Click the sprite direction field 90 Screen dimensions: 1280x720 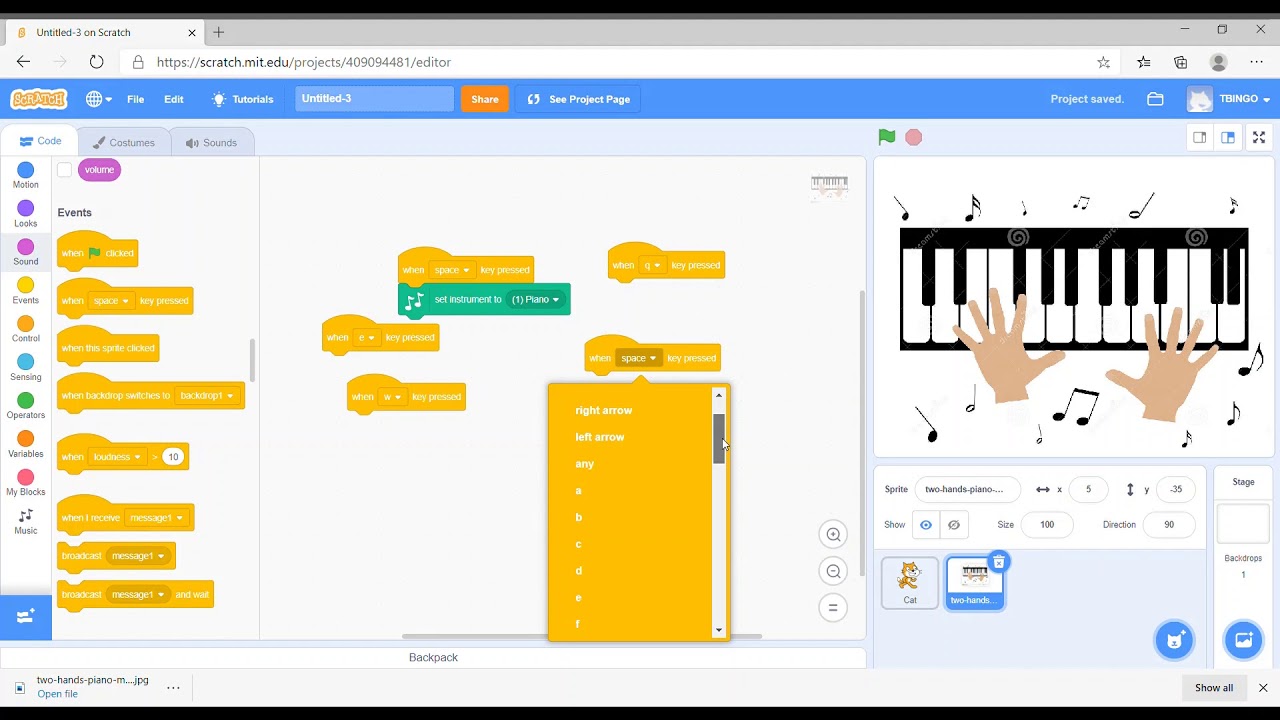coord(1169,525)
